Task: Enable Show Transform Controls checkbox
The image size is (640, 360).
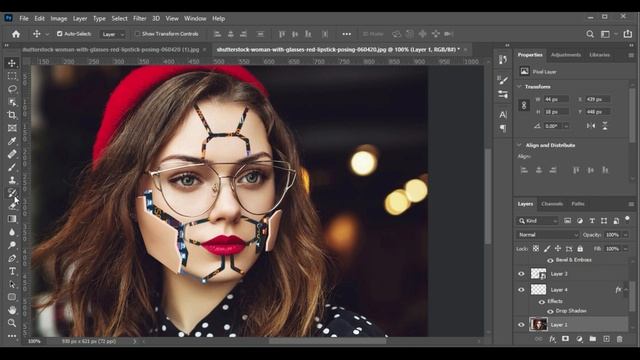Action: click(x=138, y=34)
